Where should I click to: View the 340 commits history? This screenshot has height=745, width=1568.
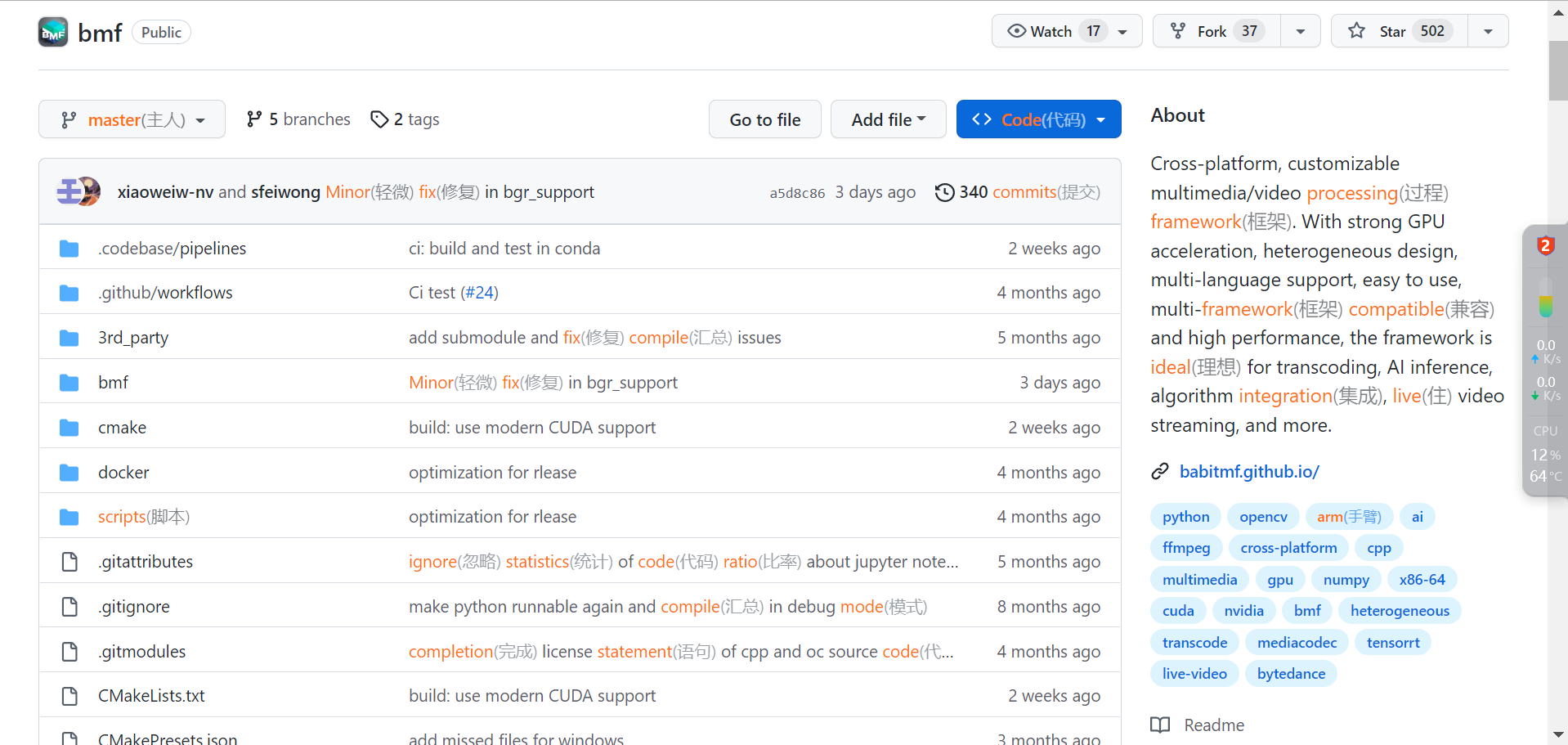point(1019,192)
